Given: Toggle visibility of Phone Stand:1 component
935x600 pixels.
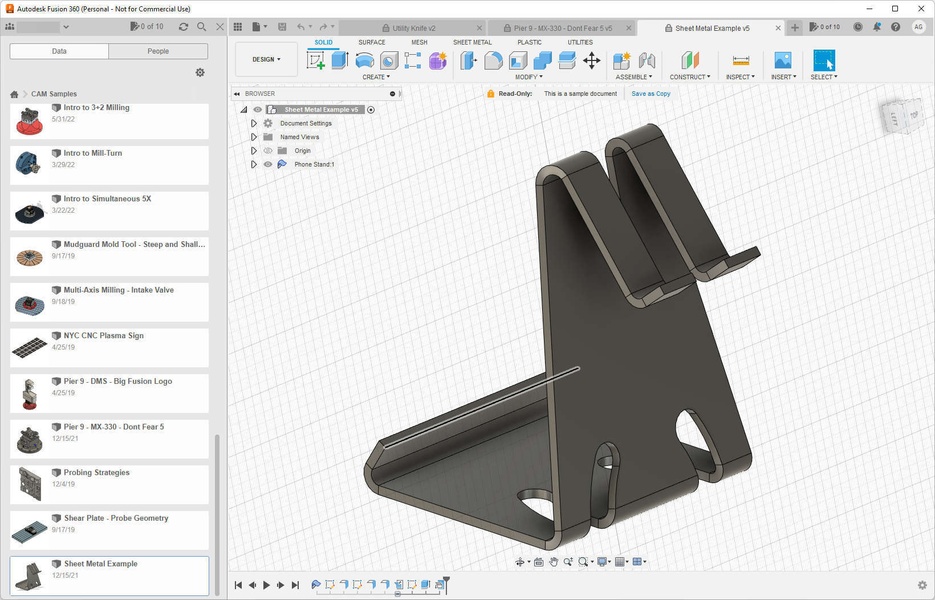Looking at the screenshot, I should point(268,164).
